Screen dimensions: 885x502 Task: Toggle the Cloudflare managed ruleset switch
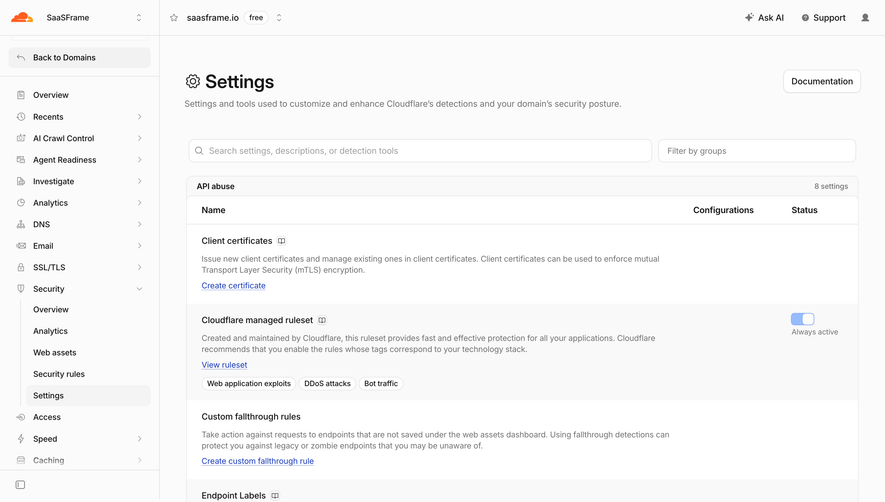click(x=803, y=319)
